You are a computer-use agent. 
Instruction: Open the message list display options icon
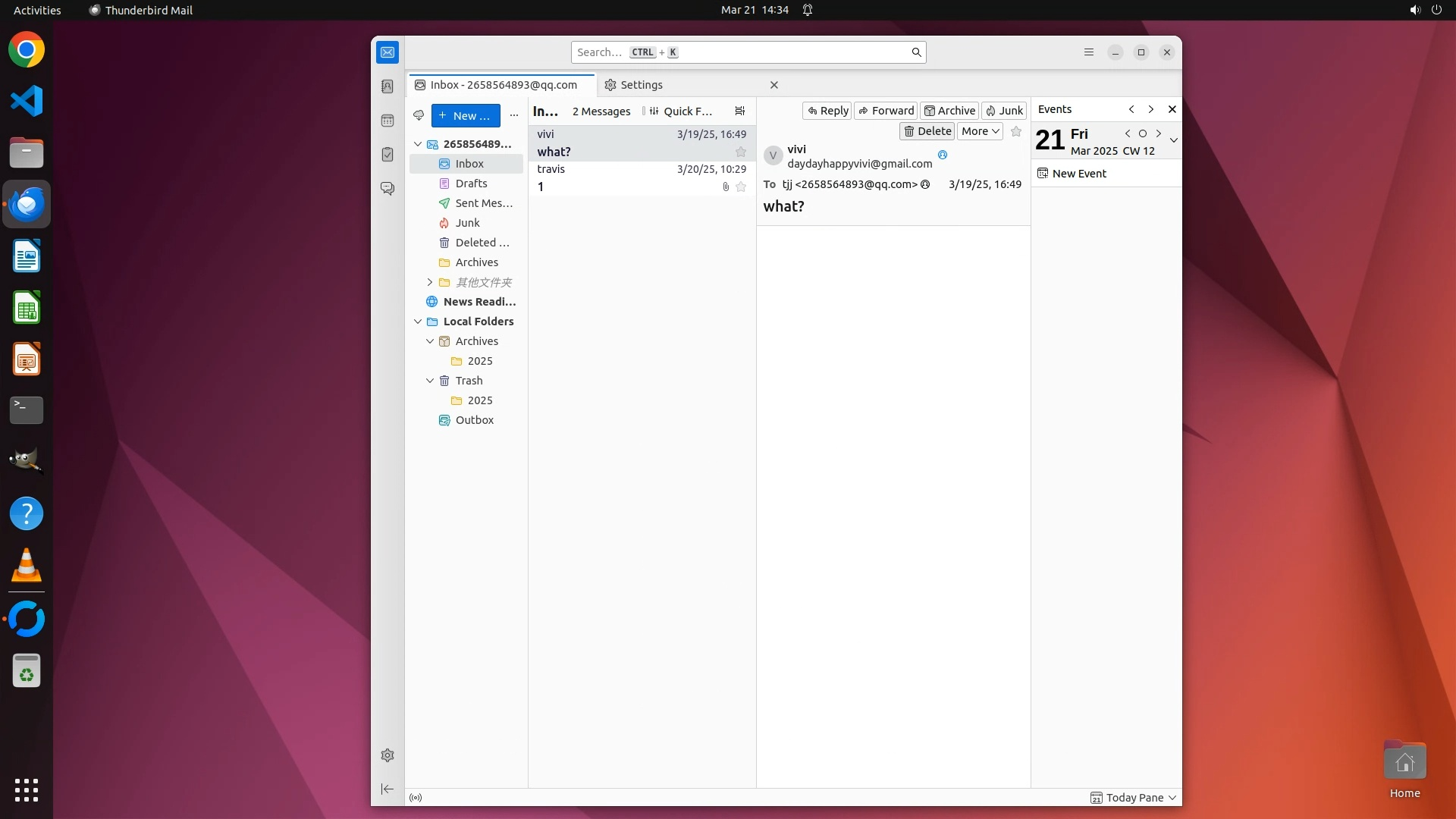pyautogui.click(x=740, y=111)
